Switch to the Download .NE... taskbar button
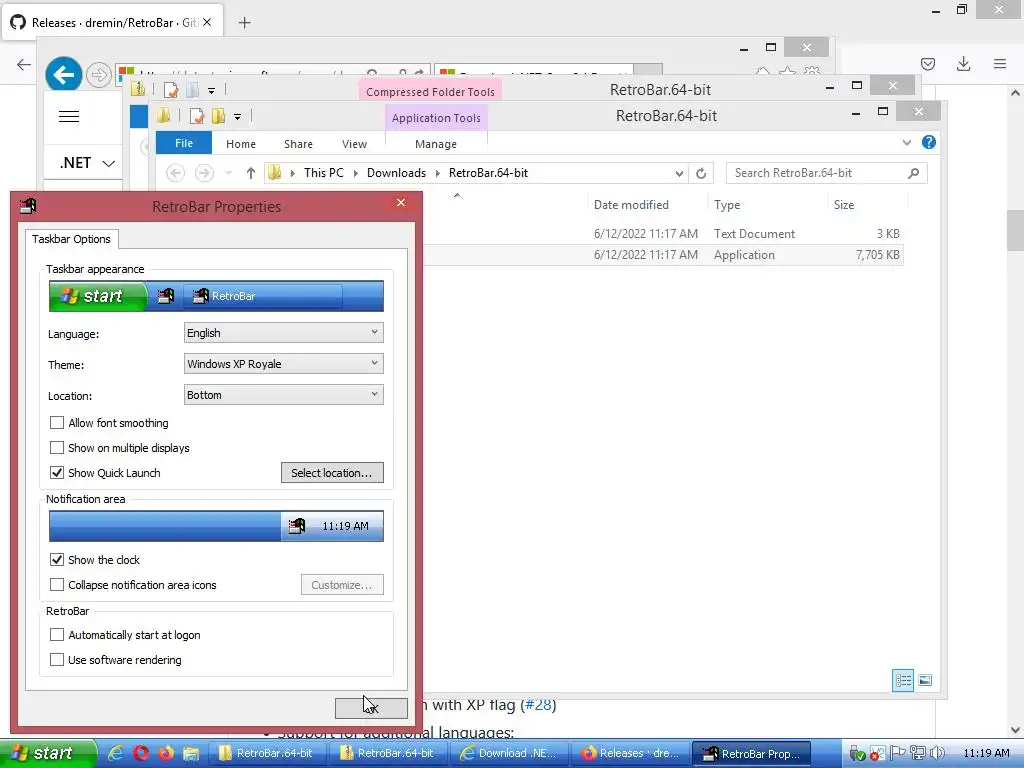The width and height of the screenshot is (1024, 768). (508, 753)
